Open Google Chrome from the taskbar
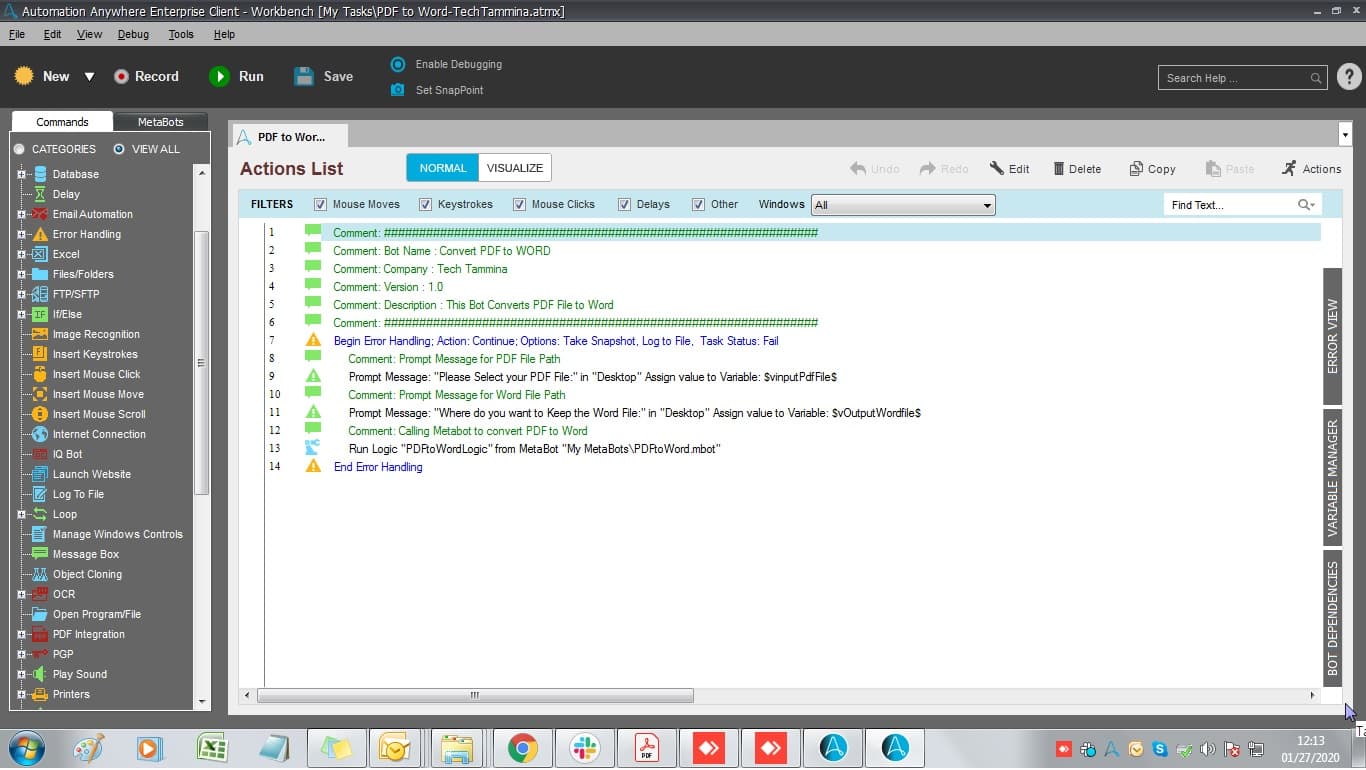Viewport: 1366px width, 770px height. pyautogui.click(x=522, y=748)
